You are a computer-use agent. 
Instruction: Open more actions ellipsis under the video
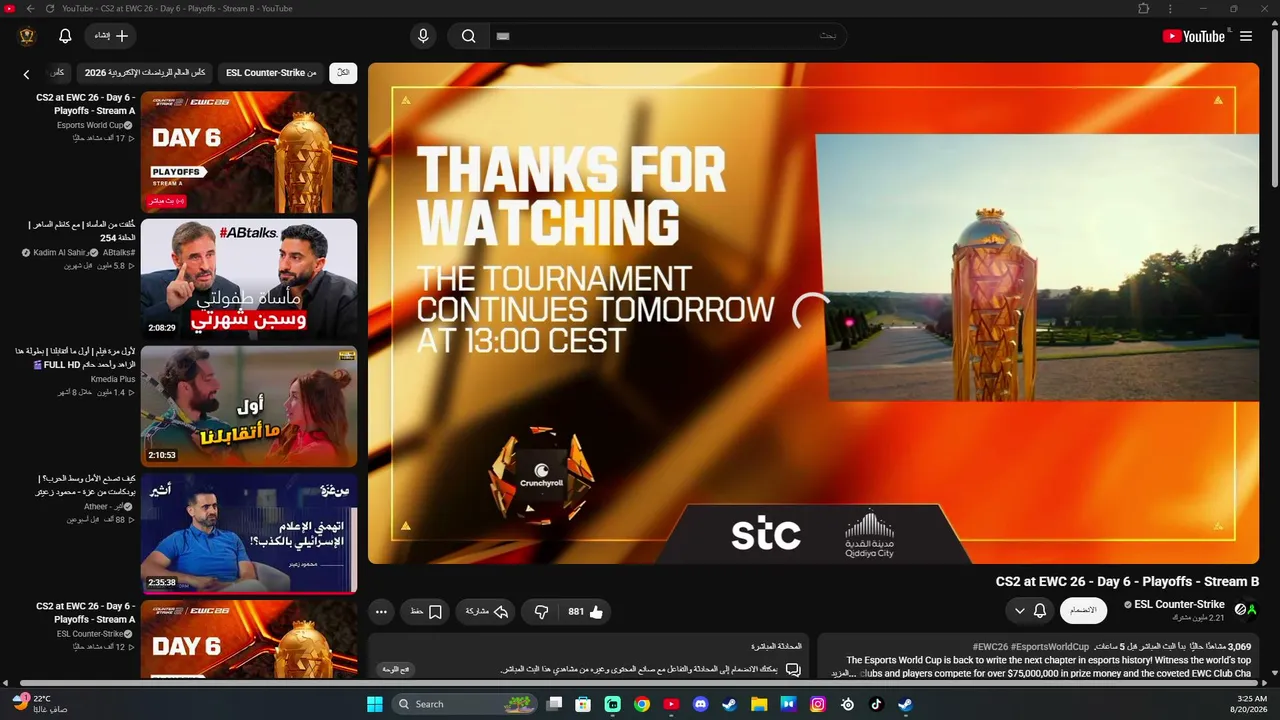tap(381, 612)
